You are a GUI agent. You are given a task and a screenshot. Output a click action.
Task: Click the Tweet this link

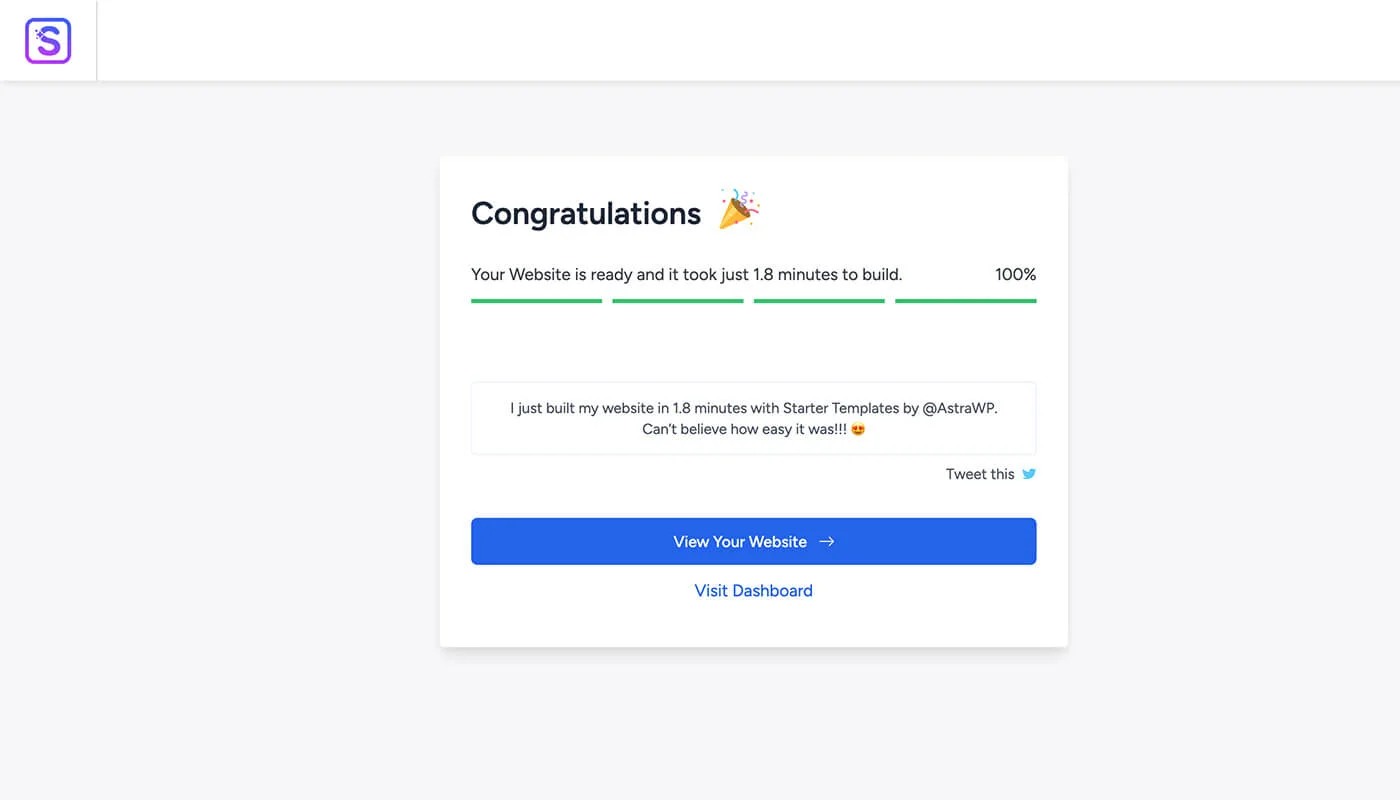[980, 474]
